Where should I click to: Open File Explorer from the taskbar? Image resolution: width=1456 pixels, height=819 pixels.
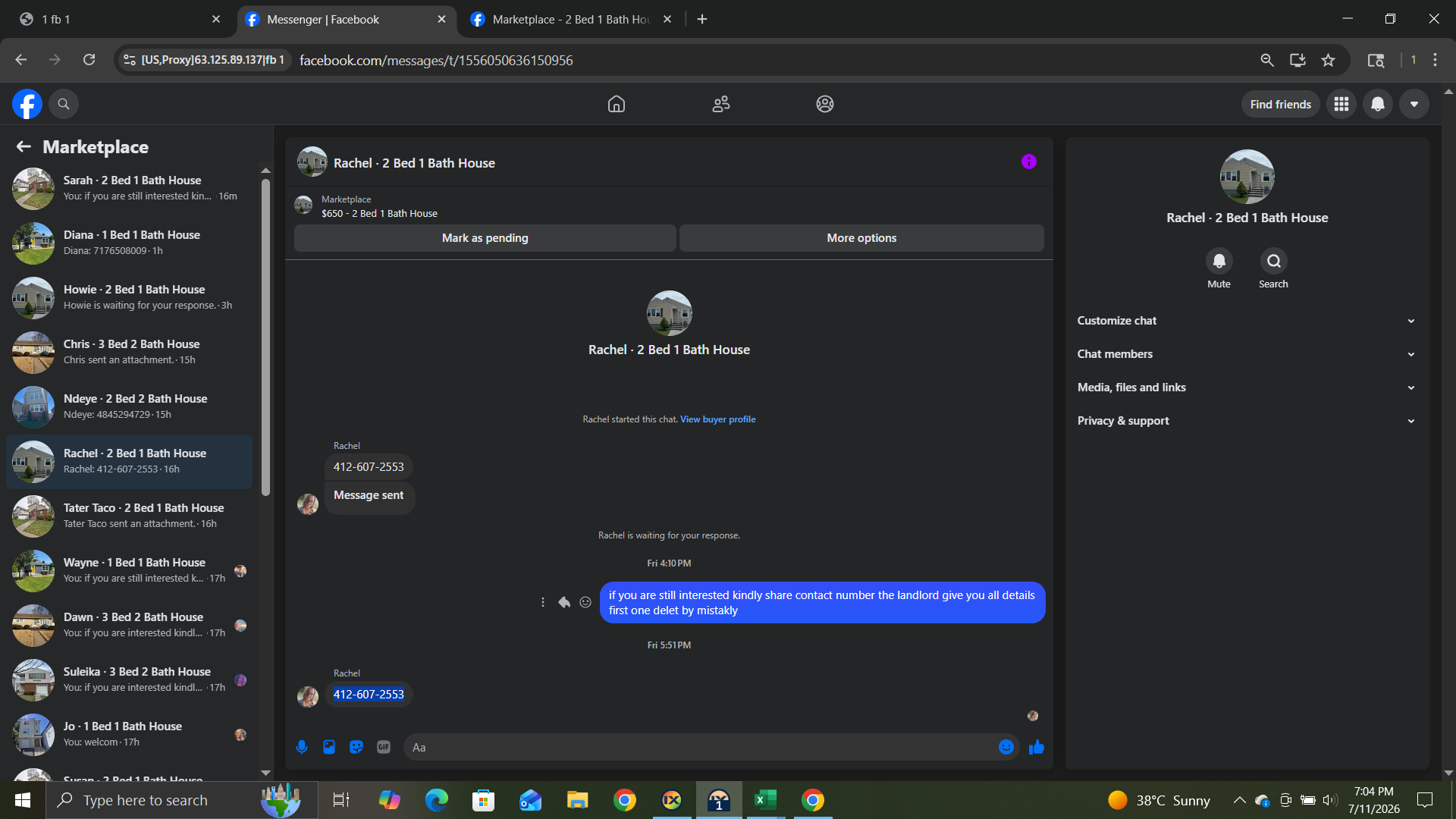(x=577, y=800)
